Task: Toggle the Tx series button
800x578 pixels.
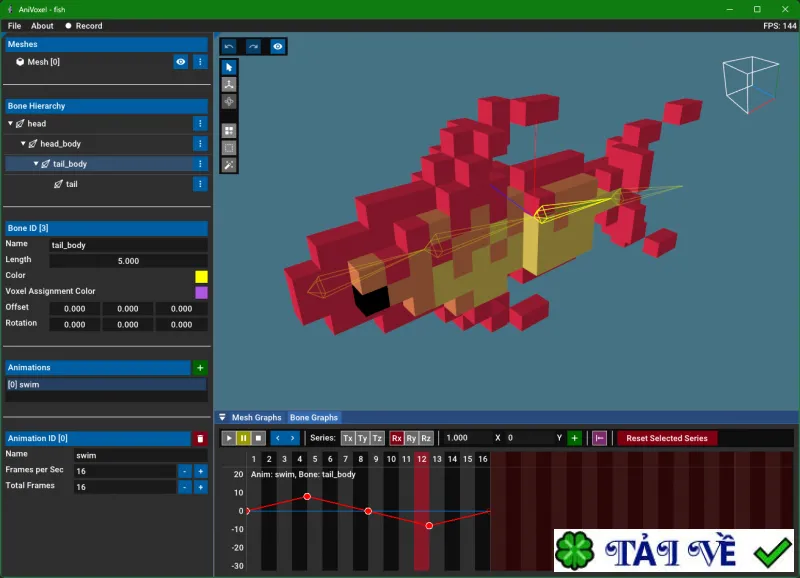Action: click(x=347, y=438)
